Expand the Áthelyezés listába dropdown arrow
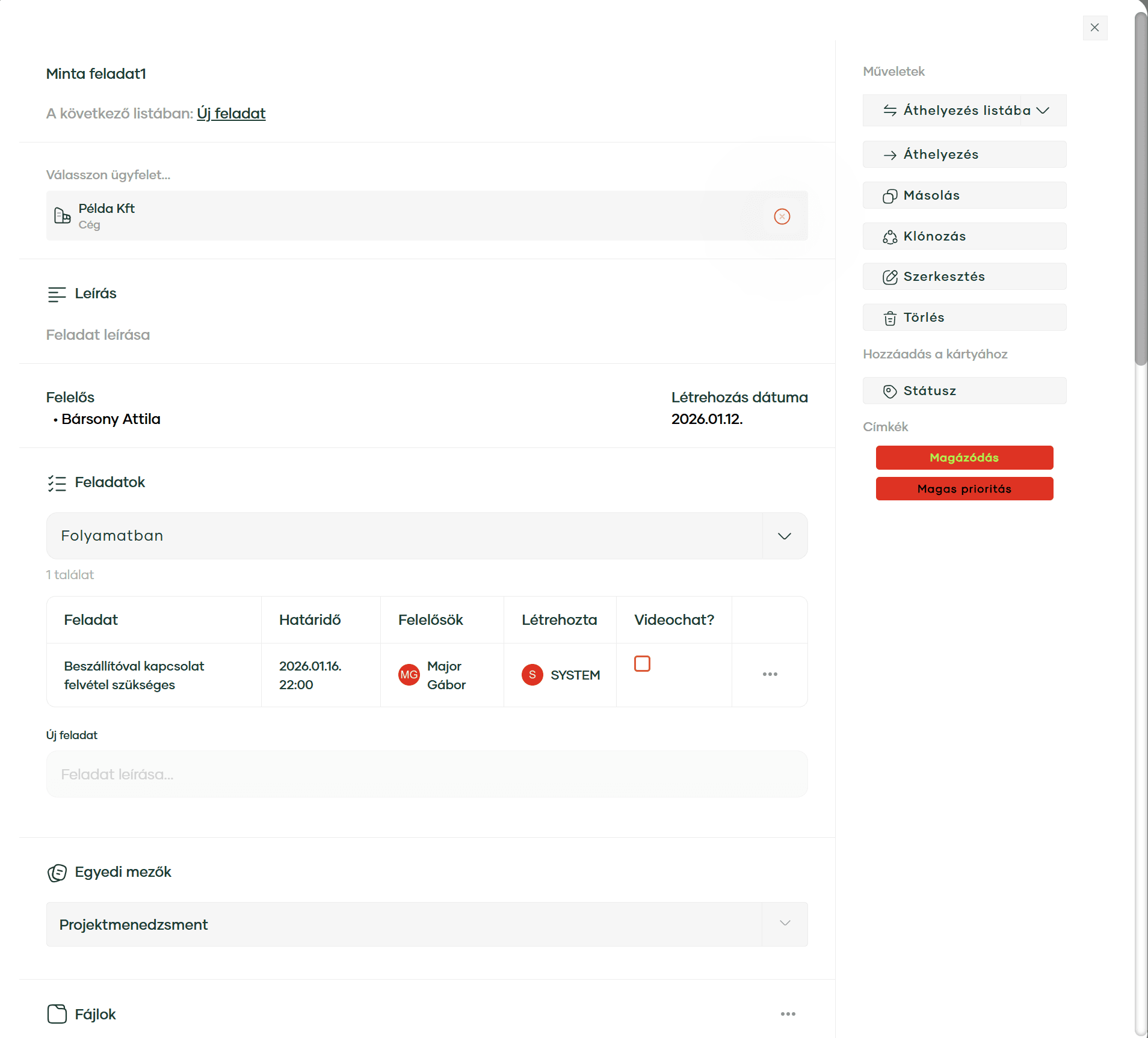1148x1038 pixels. [1043, 111]
